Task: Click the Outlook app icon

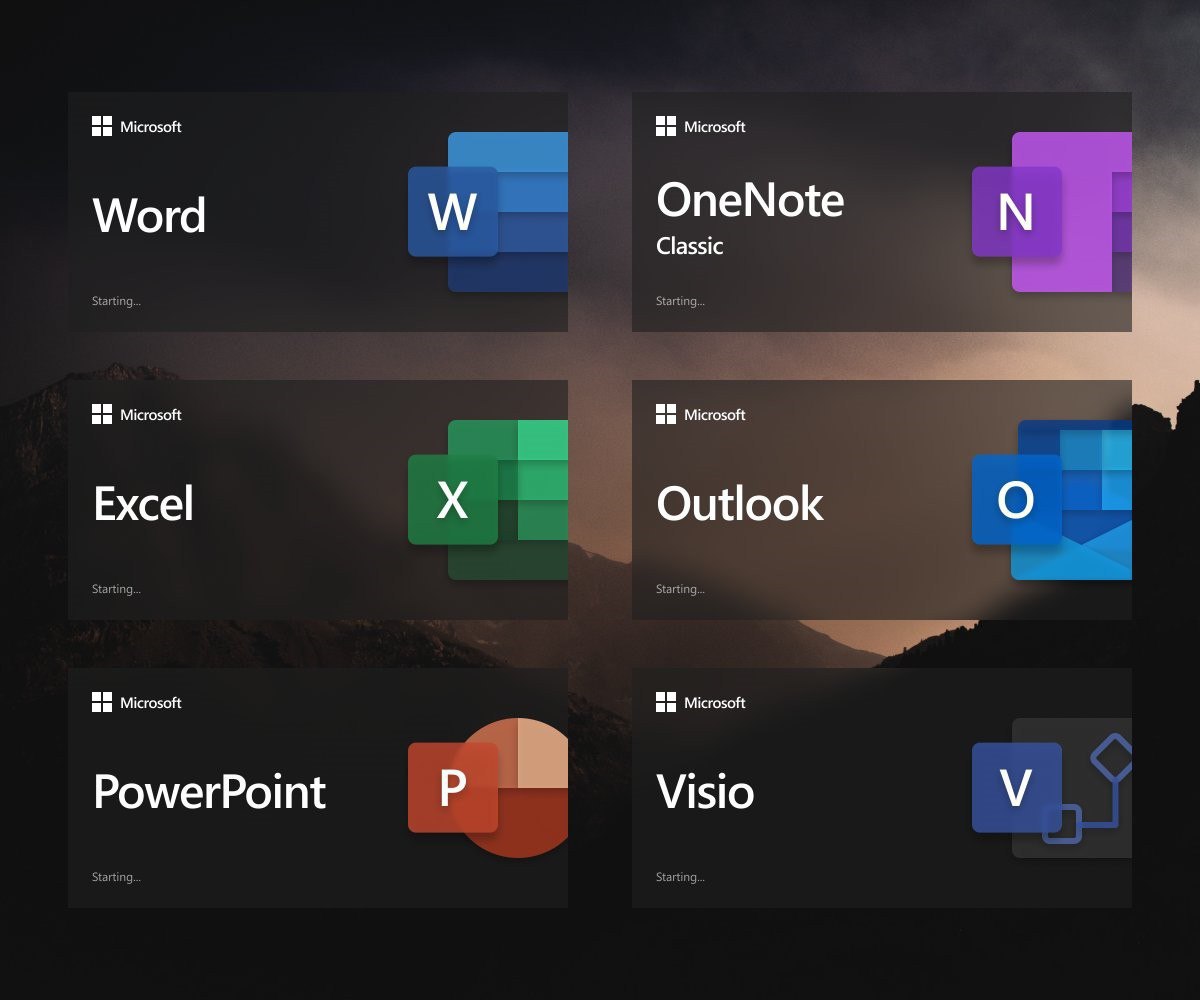Action: point(1052,500)
